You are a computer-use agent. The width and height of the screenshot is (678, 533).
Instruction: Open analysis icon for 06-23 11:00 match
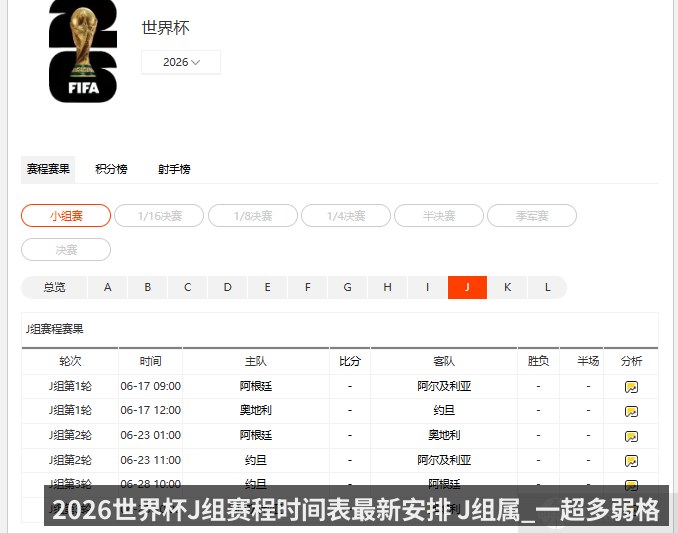pos(631,461)
